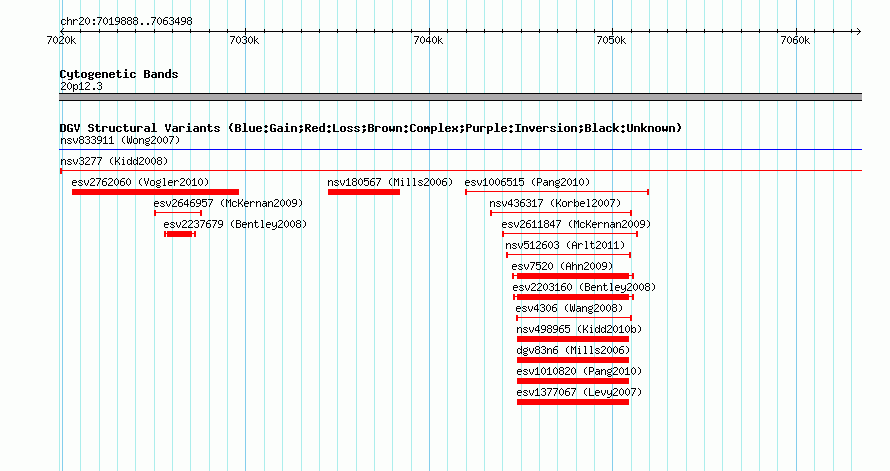This screenshot has width=890, height=471.
Task: Click the Cytogenetic Bands track title
Action: point(119,74)
